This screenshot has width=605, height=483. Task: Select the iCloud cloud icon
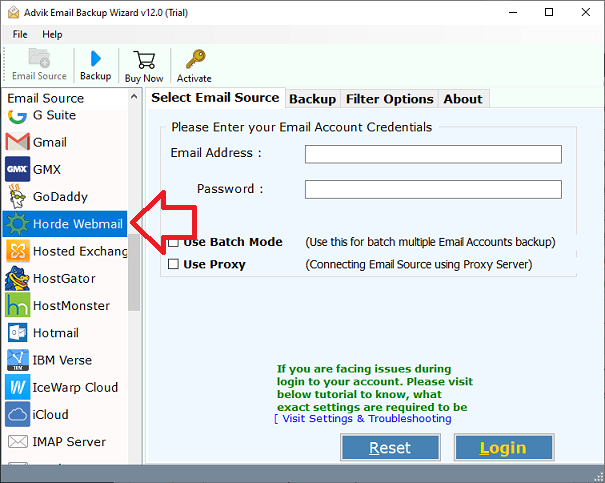(x=17, y=414)
